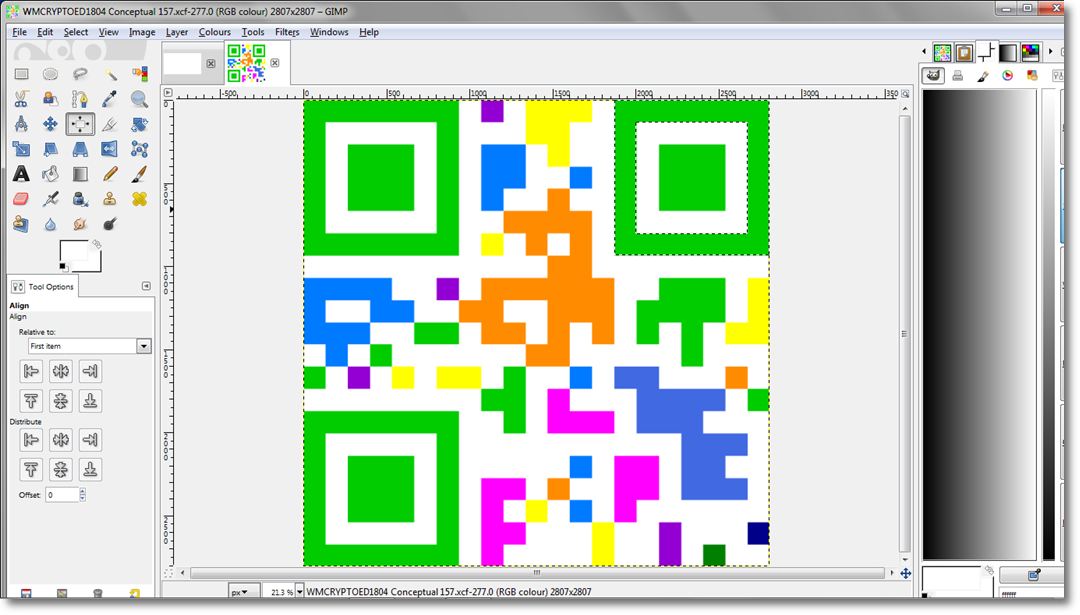Select the Ellipse Select tool
Viewport: 1080px width, 615px height.
click(50, 74)
